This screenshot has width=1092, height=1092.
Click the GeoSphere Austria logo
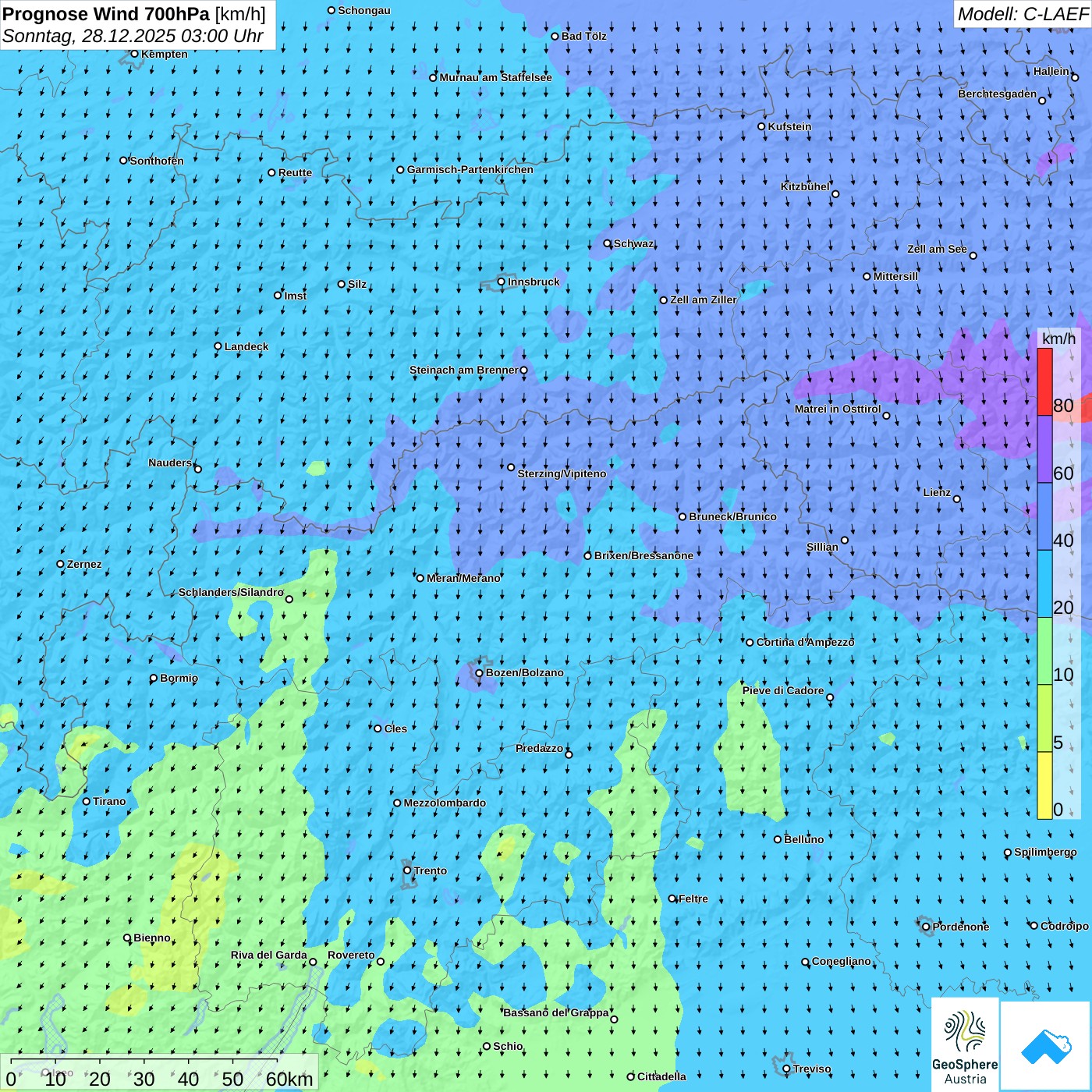[x=965, y=1044]
